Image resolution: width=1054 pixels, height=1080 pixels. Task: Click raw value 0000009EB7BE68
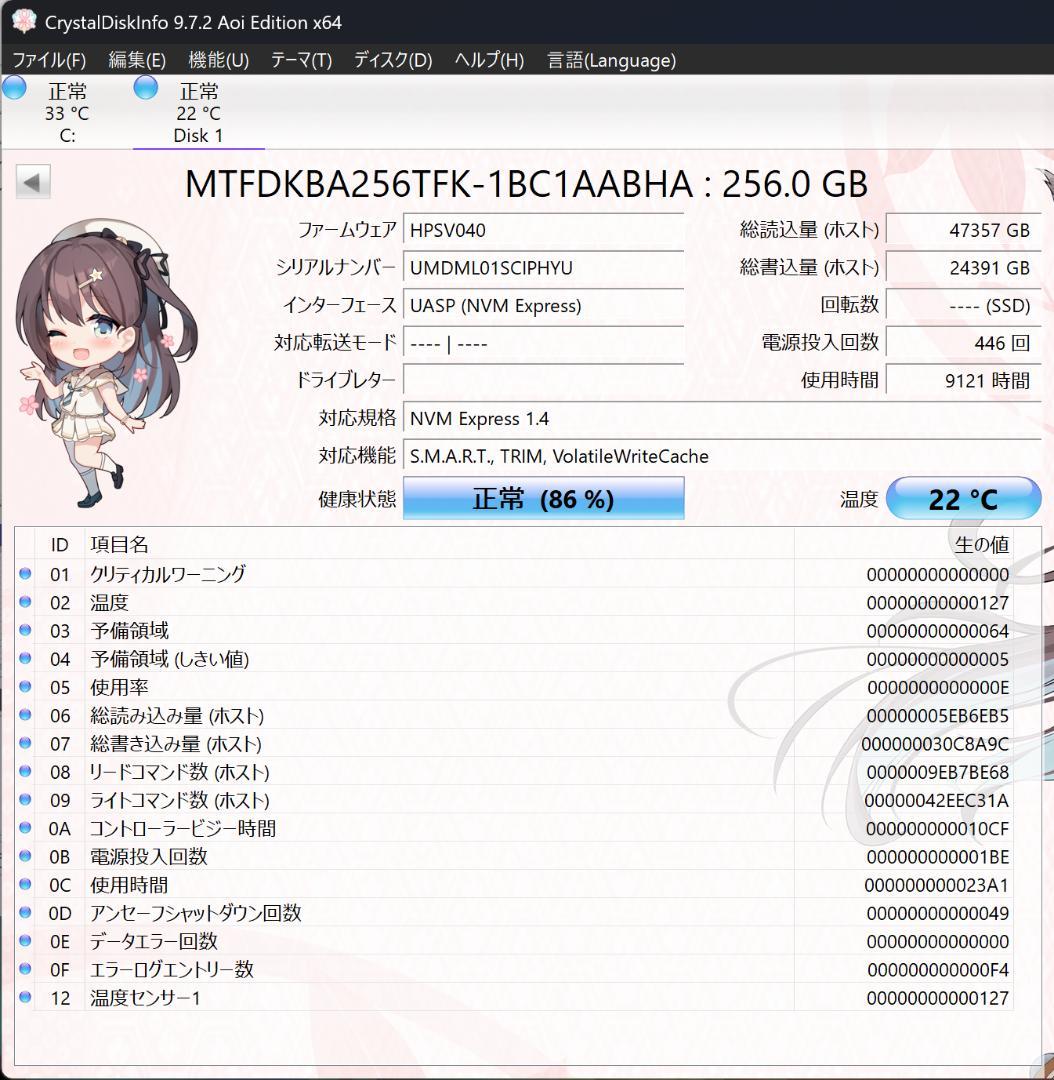pyautogui.click(x=938, y=772)
